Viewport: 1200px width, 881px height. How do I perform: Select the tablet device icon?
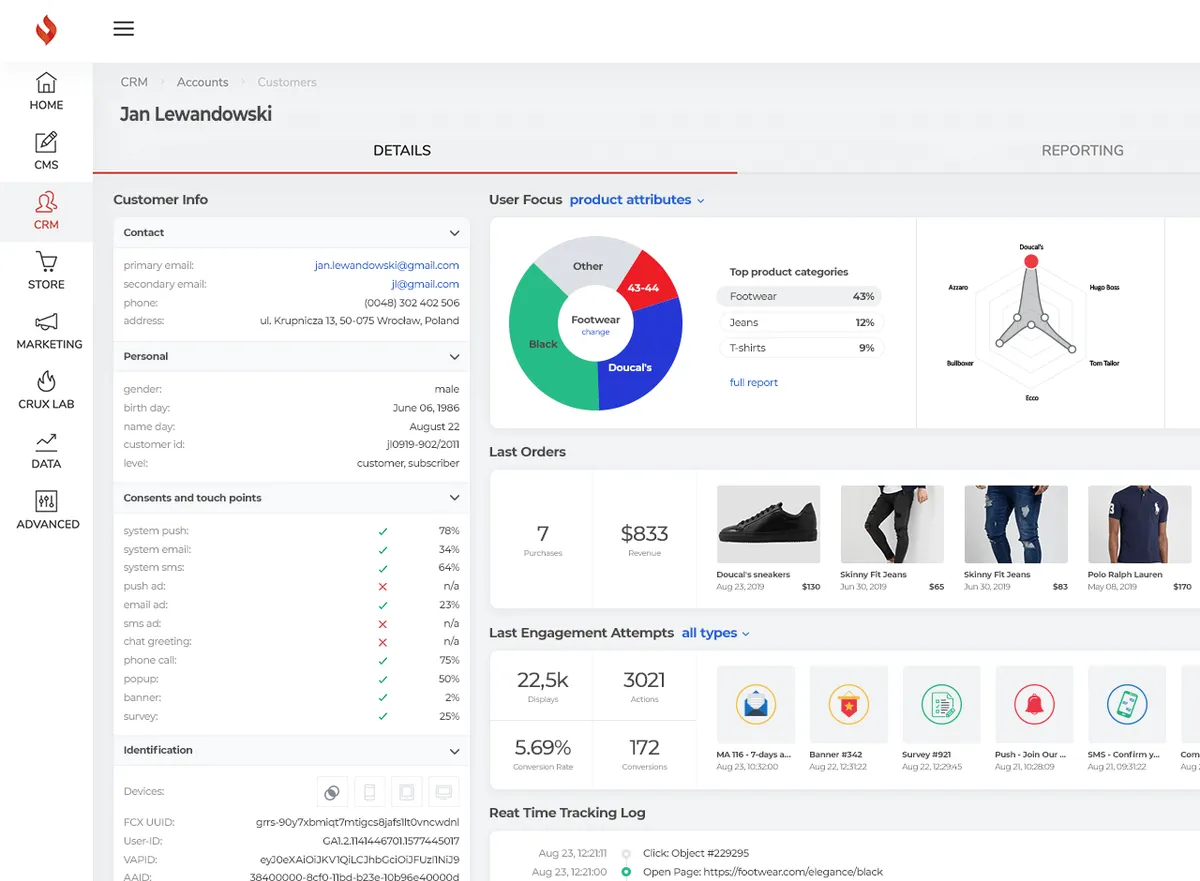click(406, 792)
